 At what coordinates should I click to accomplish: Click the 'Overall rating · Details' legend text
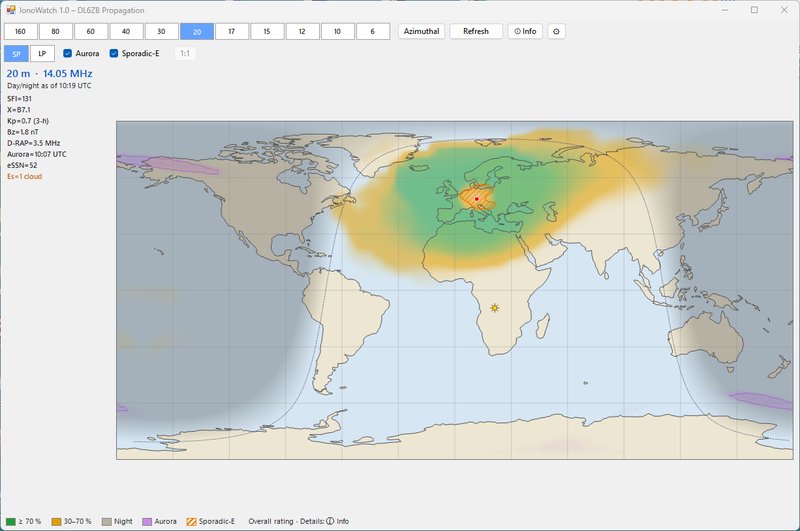(x=286, y=521)
